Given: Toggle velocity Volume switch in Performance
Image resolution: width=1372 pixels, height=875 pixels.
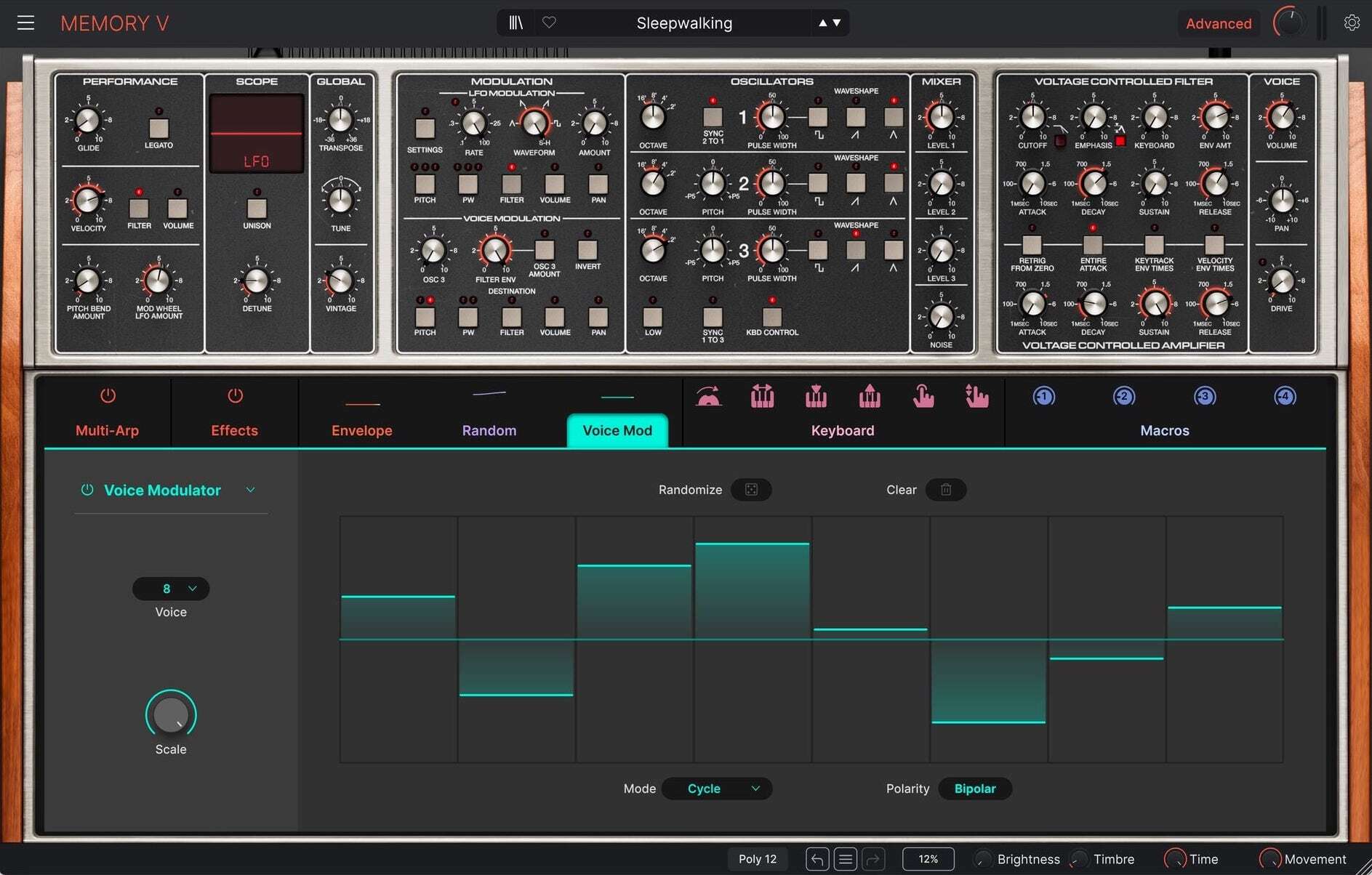Looking at the screenshot, I should [177, 209].
